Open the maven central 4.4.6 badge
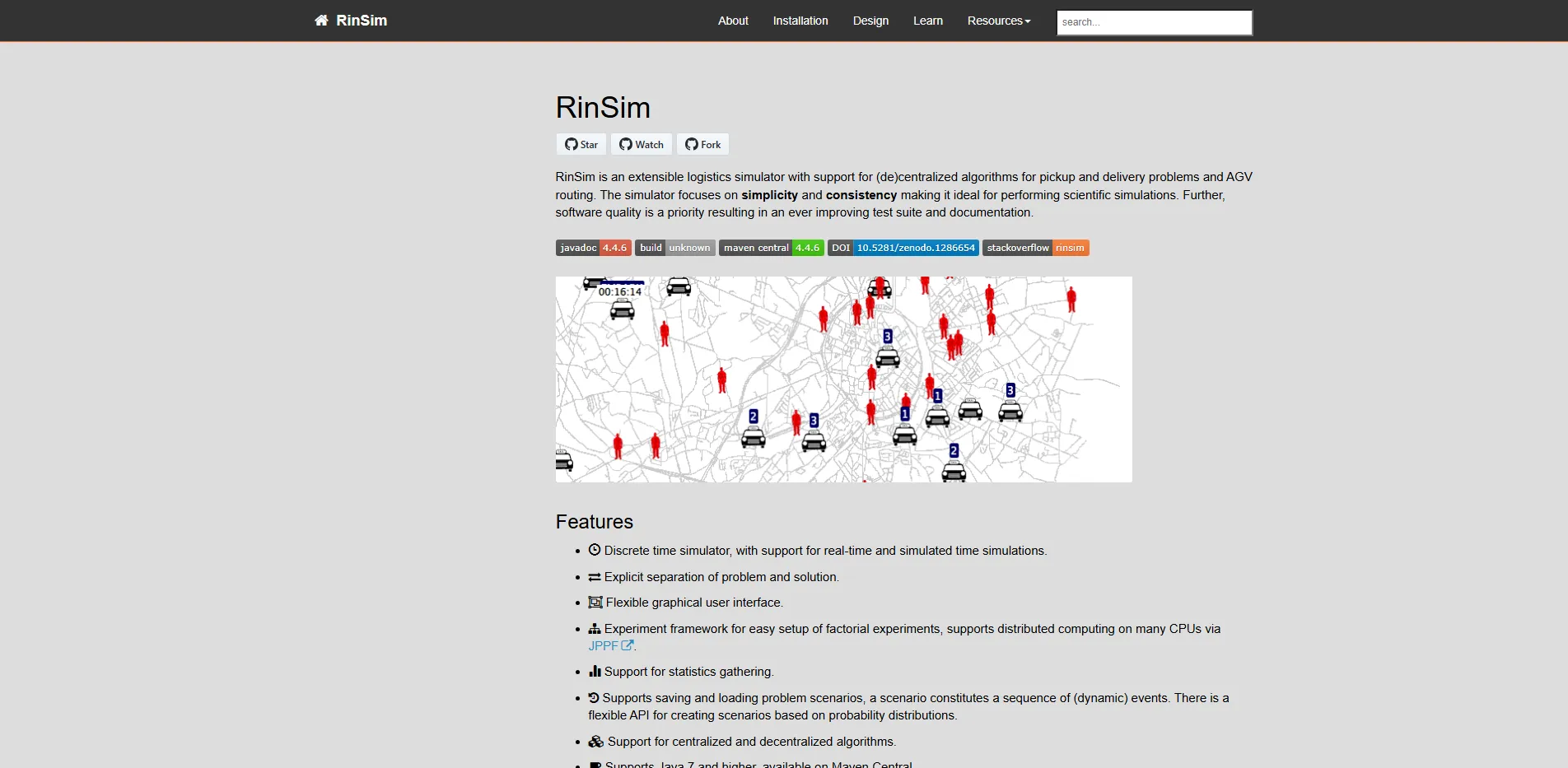The width and height of the screenshot is (1568, 768). [x=772, y=248]
